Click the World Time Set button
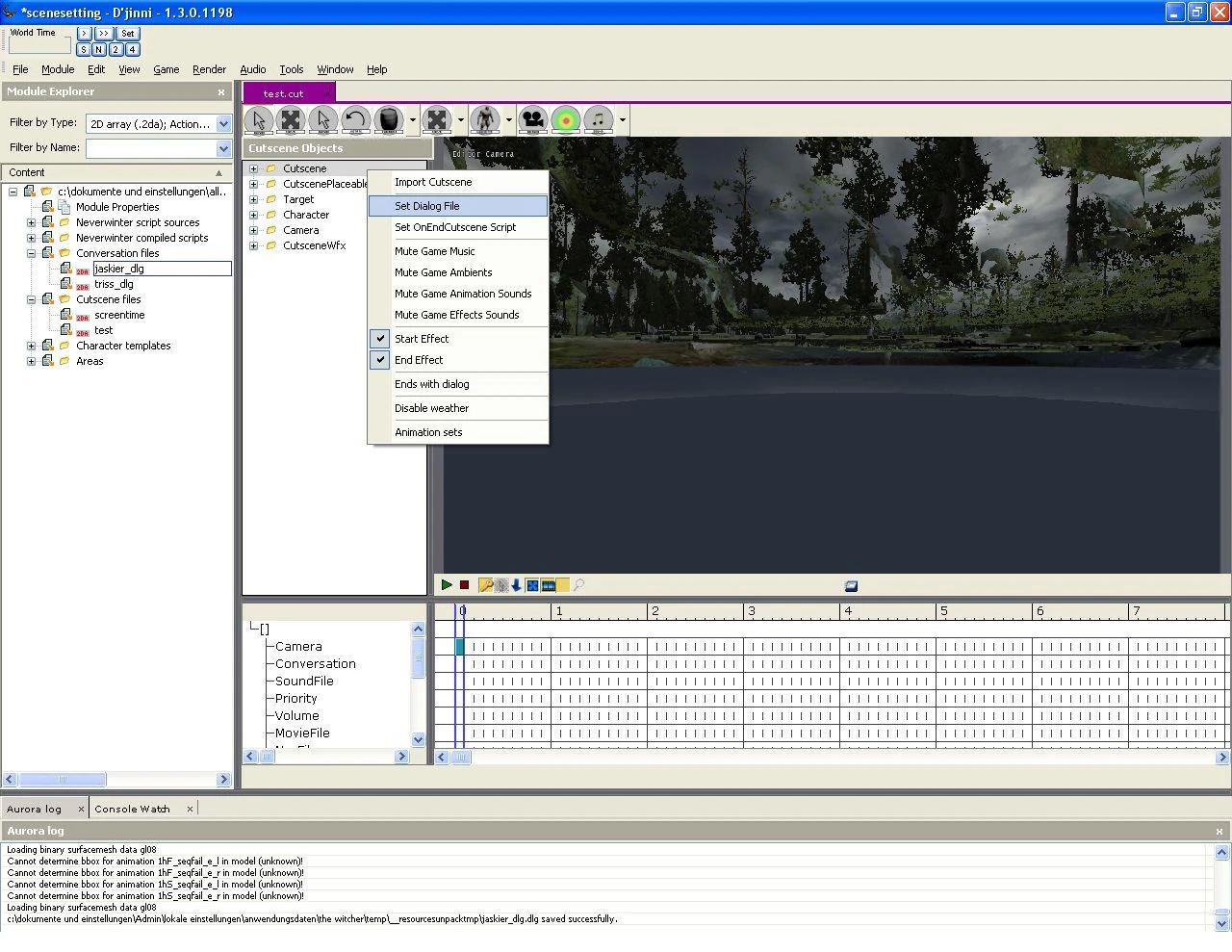Screen dimensions: 1232x952 coord(128,34)
